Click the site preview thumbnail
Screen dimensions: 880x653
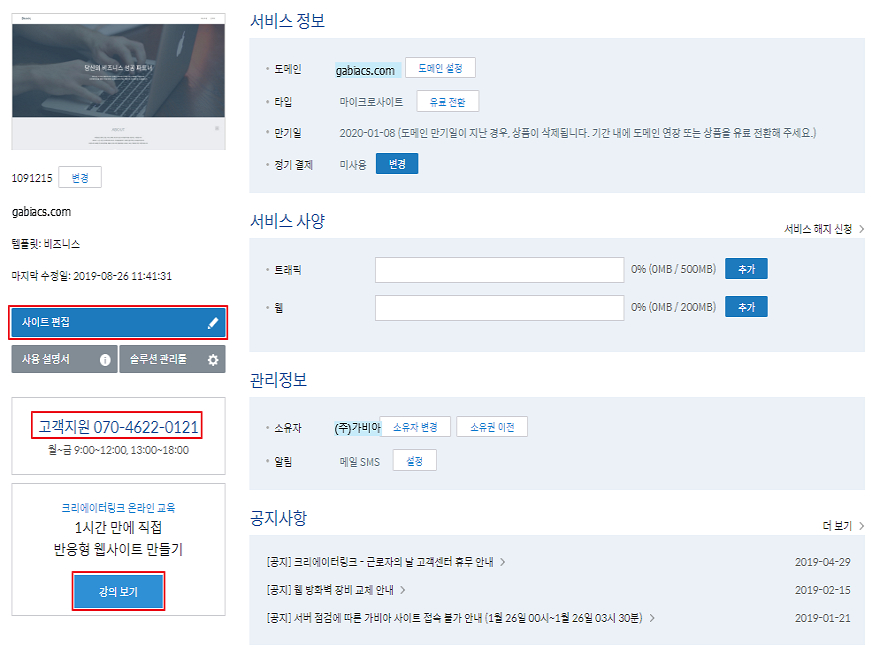tap(118, 81)
